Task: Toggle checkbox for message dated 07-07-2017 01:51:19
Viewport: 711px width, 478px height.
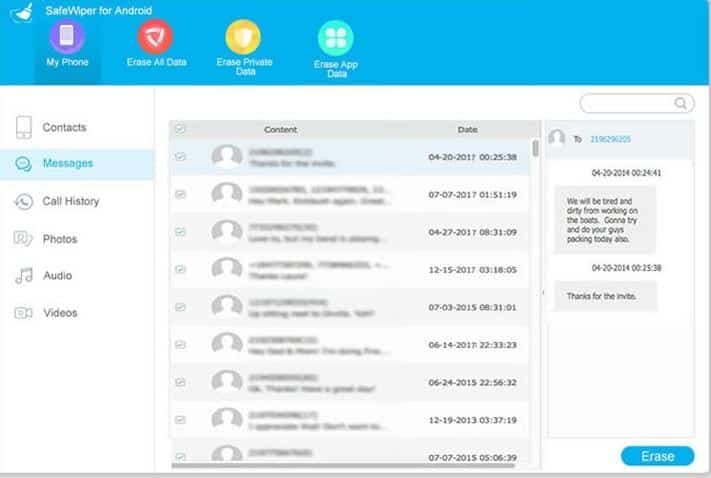Action: coord(180,195)
